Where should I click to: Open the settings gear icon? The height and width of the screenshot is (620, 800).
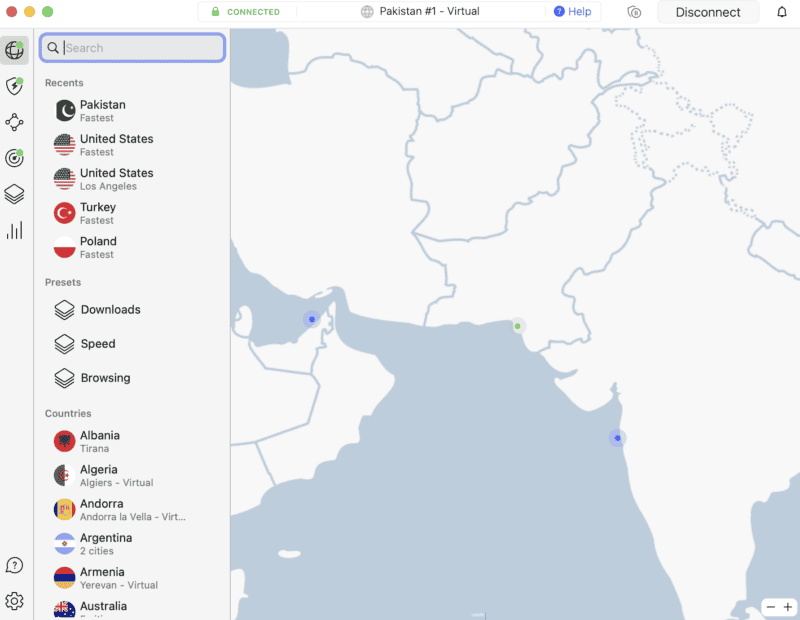tap(14, 601)
